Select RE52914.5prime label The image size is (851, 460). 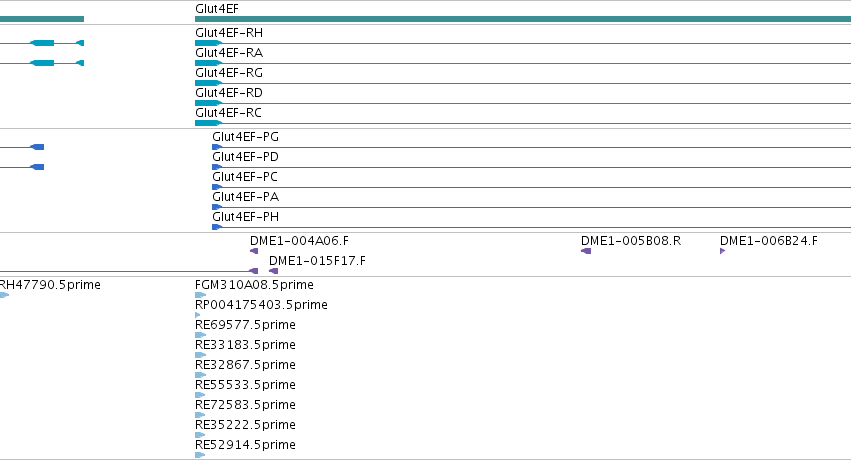click(x=245, y=446)
